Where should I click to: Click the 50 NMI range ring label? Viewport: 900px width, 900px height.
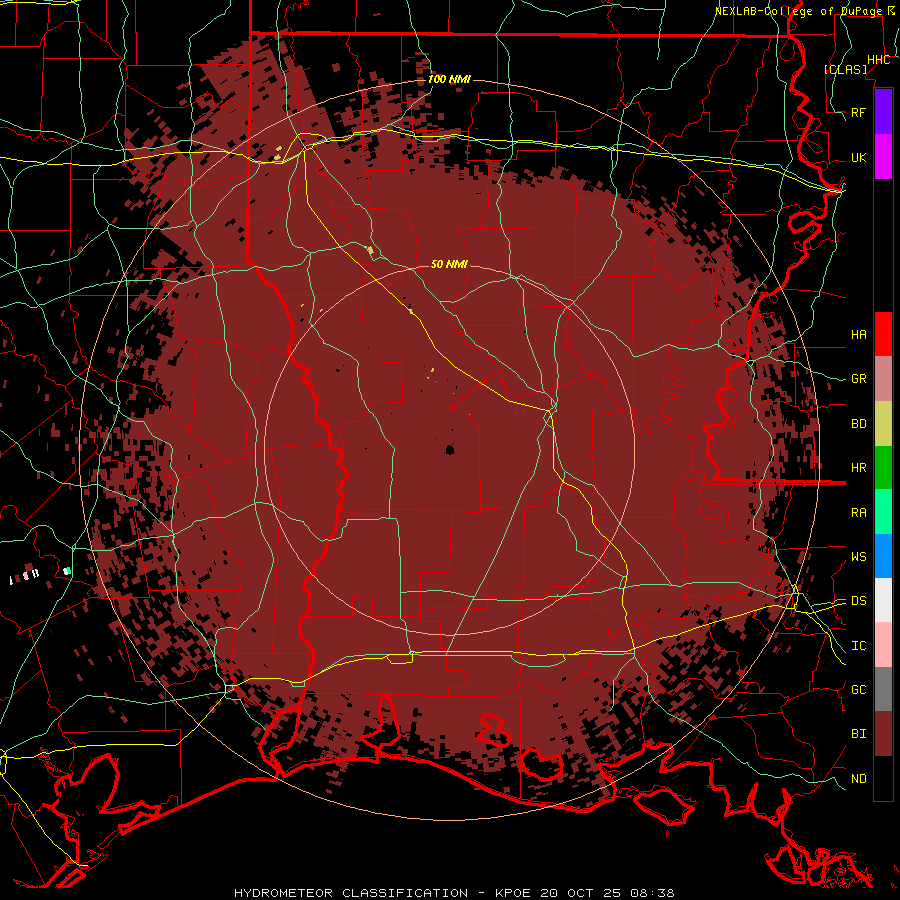pyautogui.click(x=449, y=264)
